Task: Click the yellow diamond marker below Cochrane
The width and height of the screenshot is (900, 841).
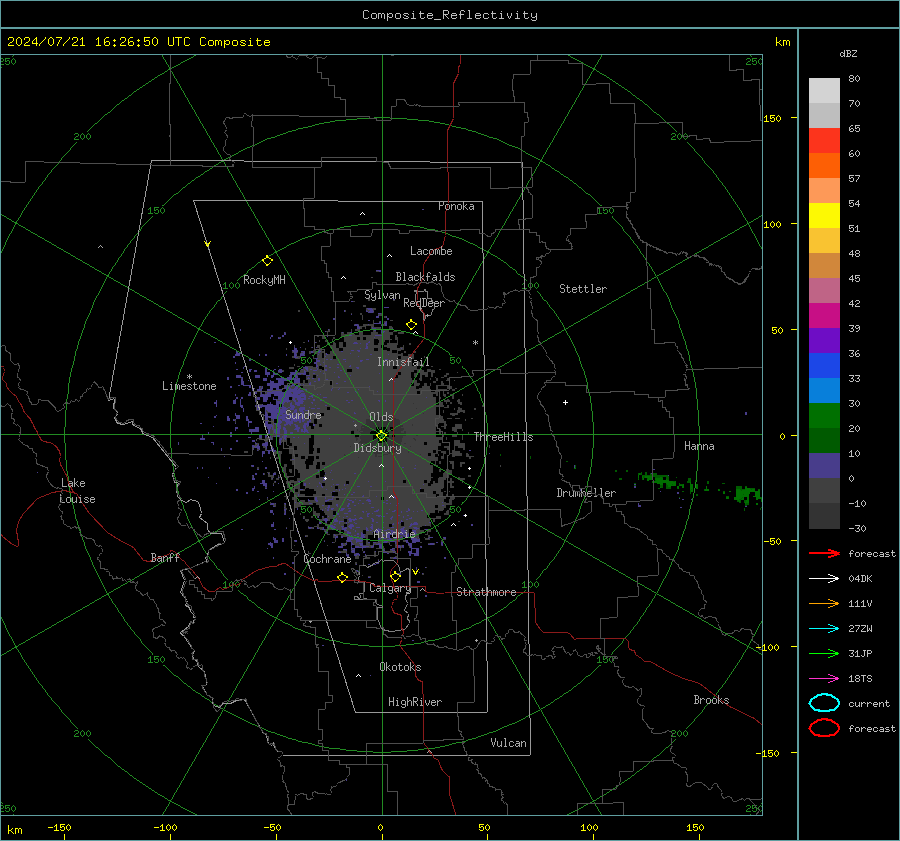Action: (343, 577)
